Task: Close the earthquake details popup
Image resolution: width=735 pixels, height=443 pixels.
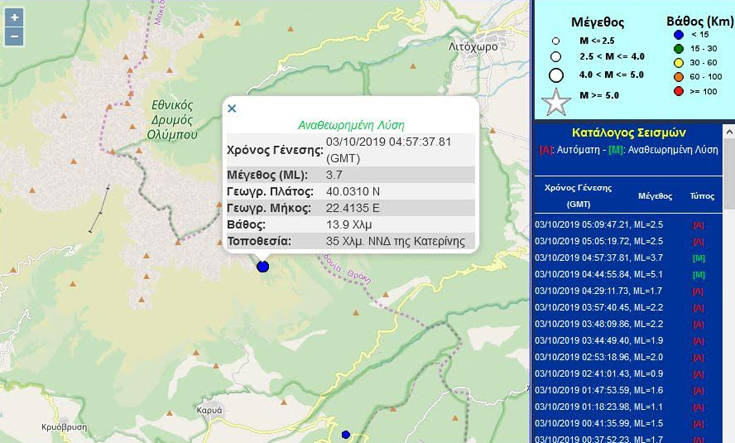Action: click(232, 108)
